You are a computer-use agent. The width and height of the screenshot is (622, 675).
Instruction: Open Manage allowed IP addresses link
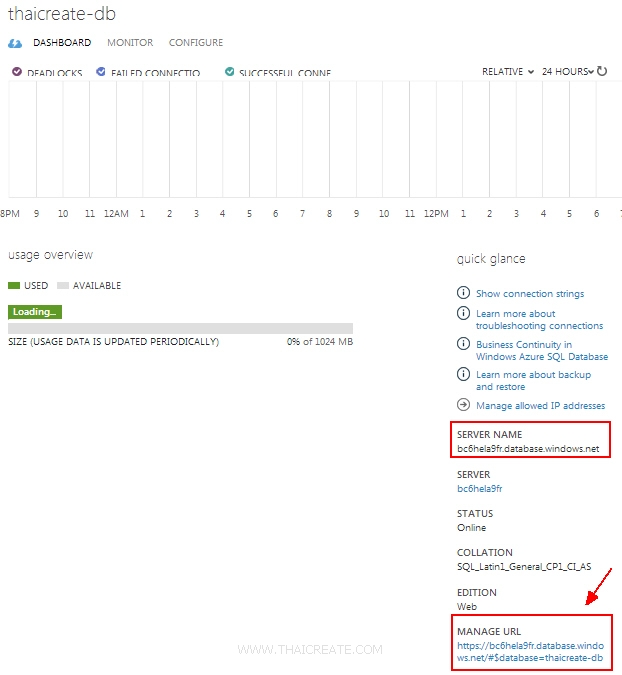click(540, 406)
